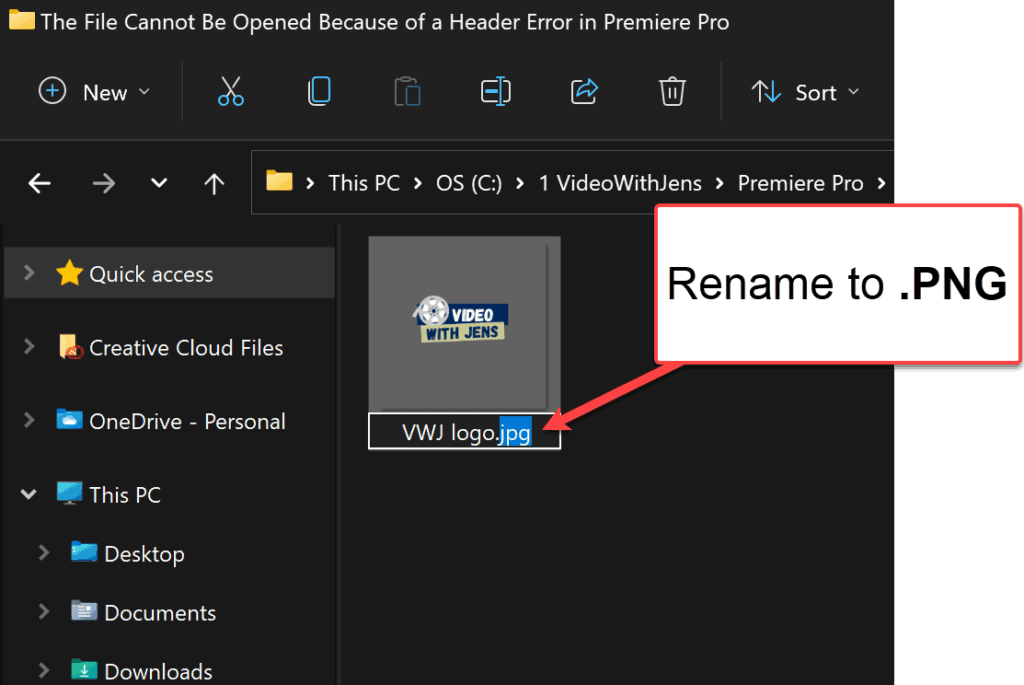Open the Documents folder in sidebar

(x=160, y=613)
